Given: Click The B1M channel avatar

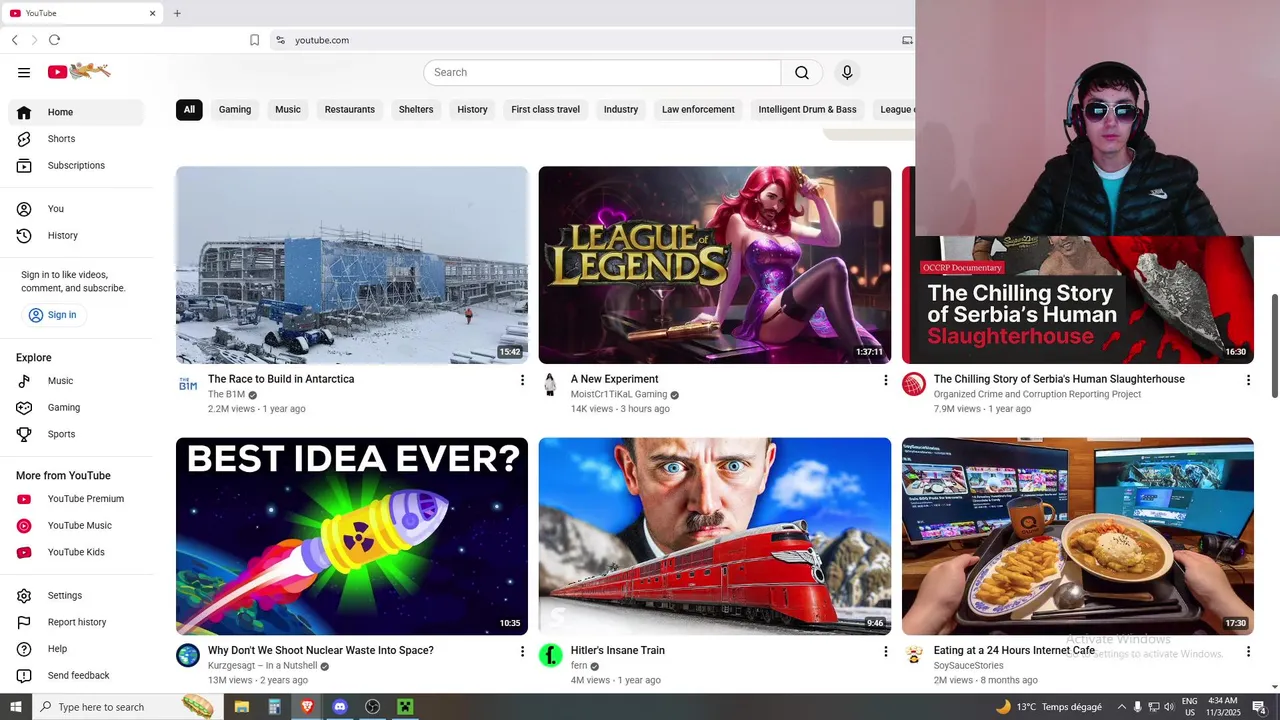Looking at the screenshot, I should (x=188, y=384).
